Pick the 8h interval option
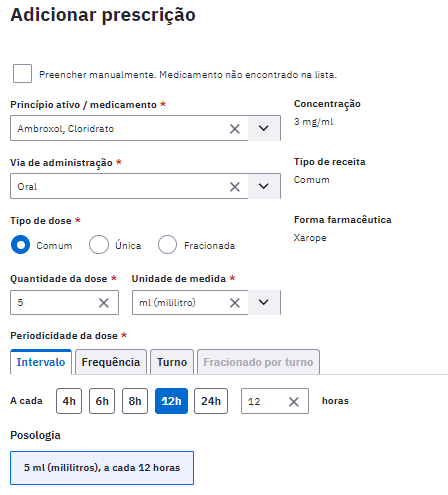 [135, 401]
